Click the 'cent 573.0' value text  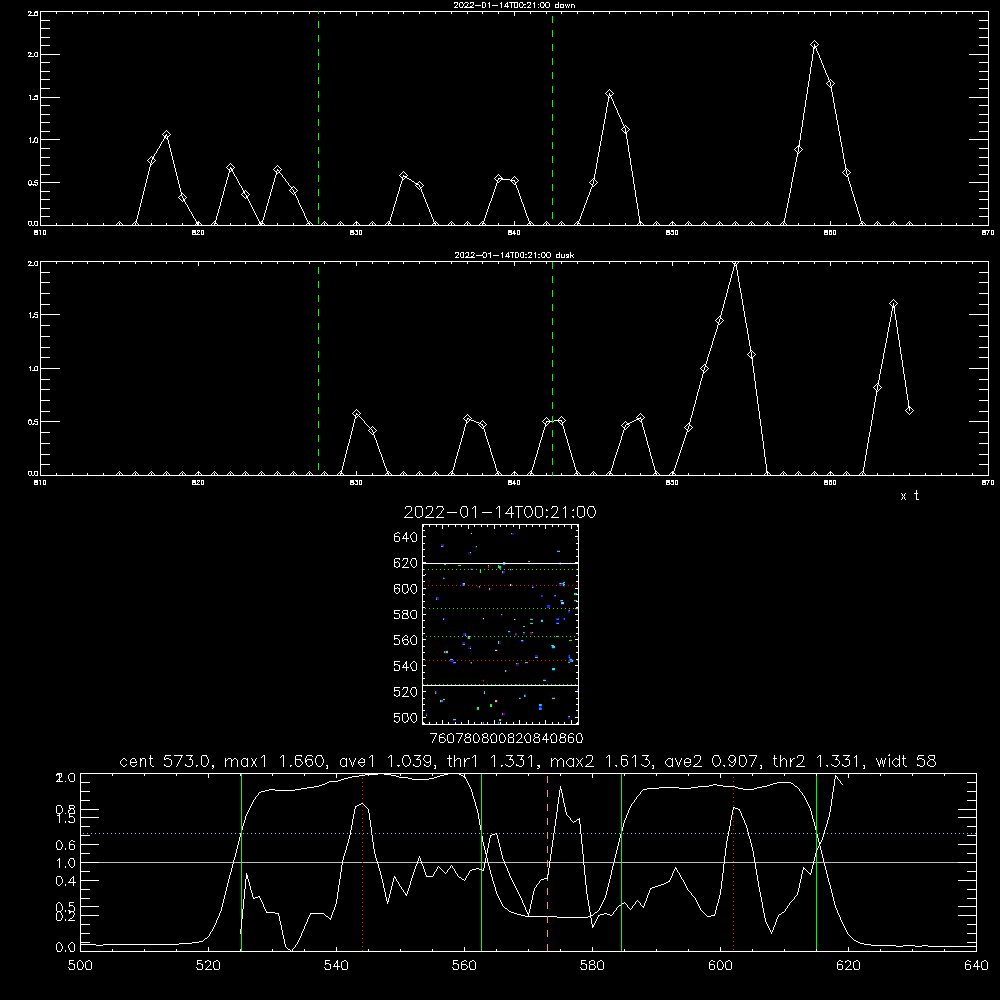tap(165, 761)
